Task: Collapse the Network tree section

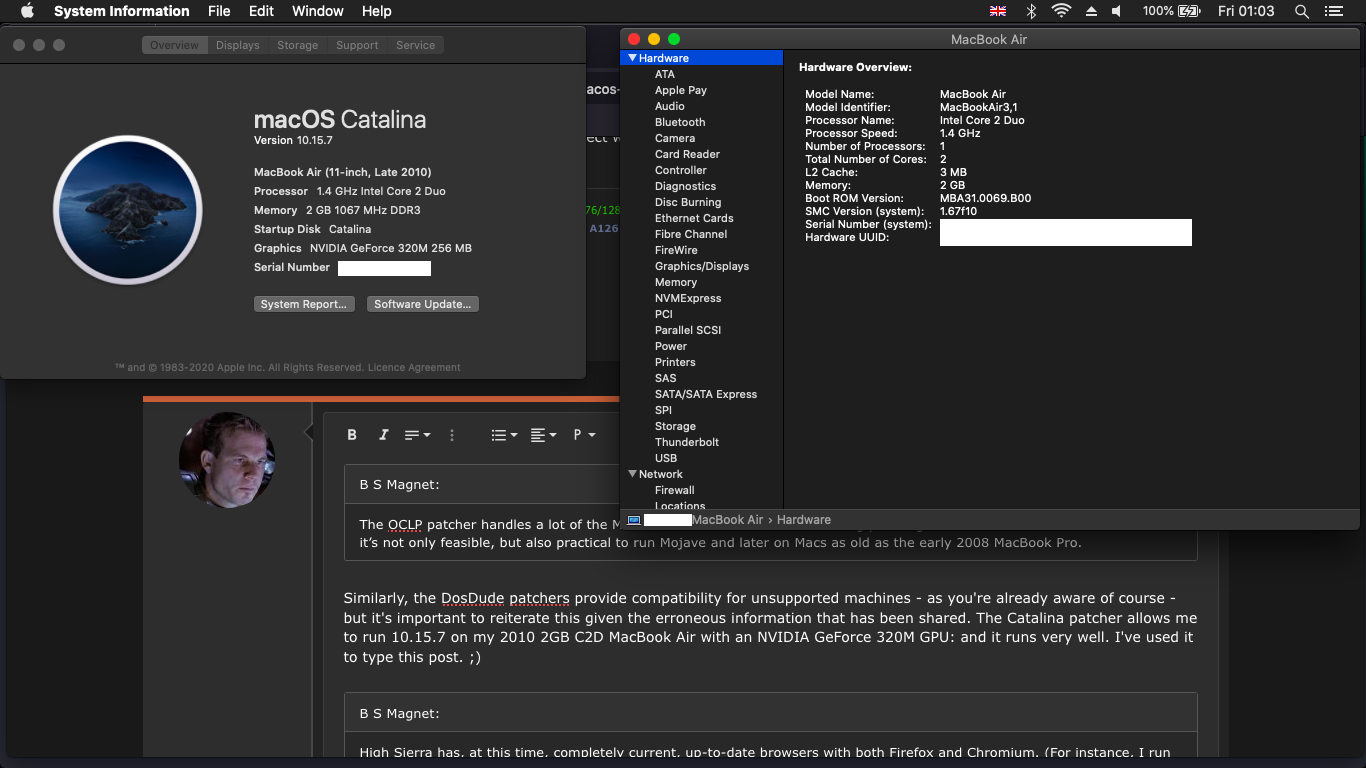Action: (632, 474)
